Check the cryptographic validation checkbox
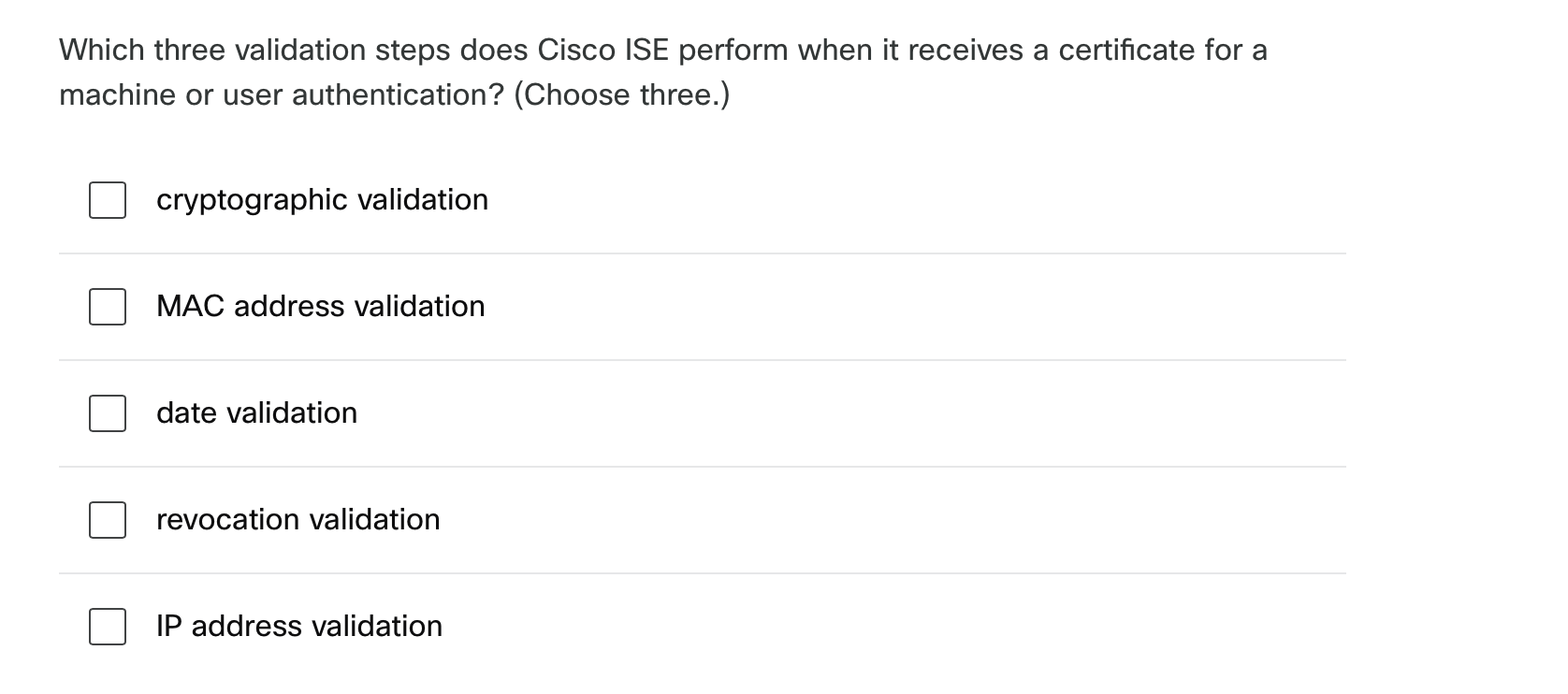Image resolution: width=1568 pixels, height=694 pixels. tap(107, 199)
